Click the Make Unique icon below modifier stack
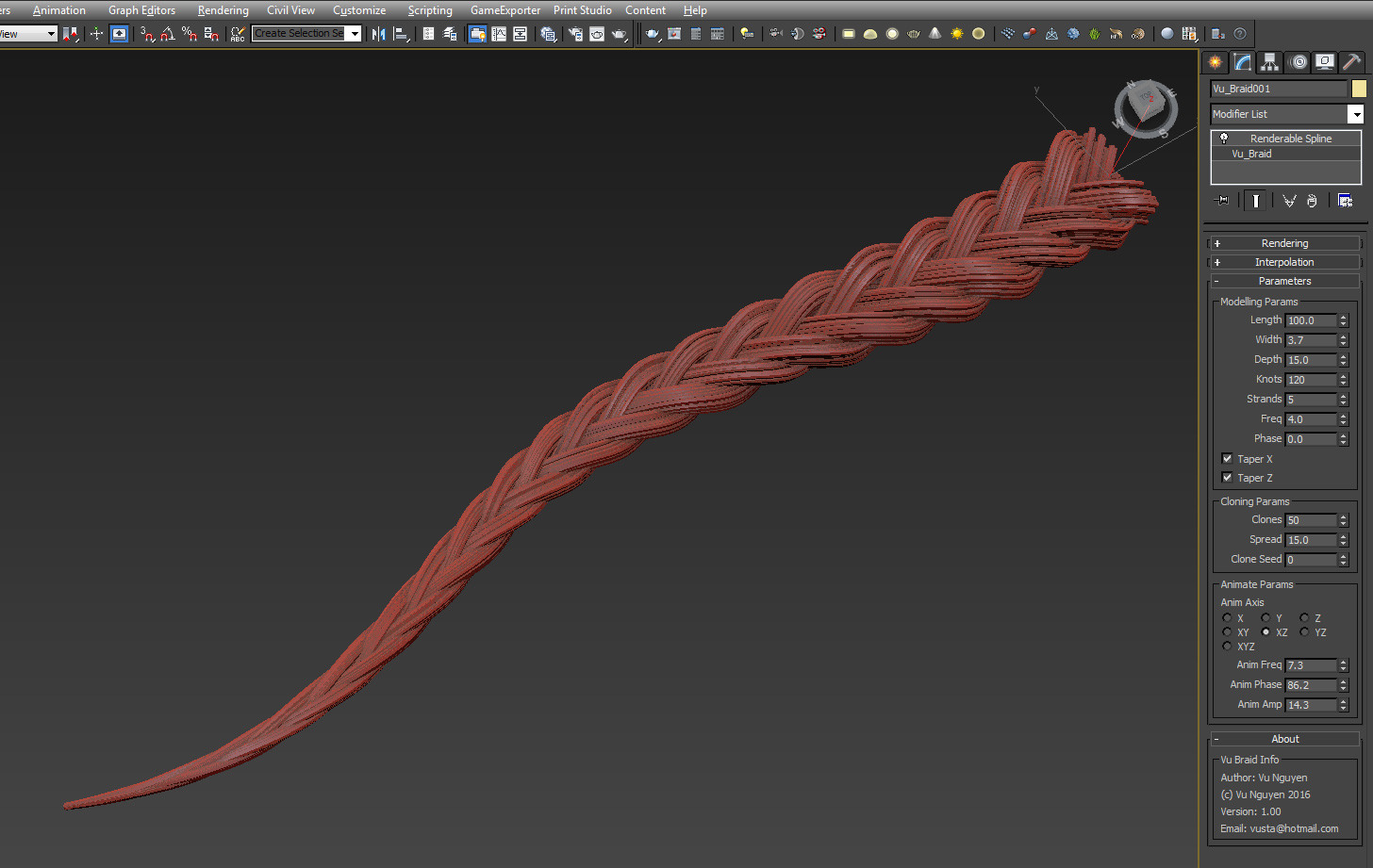The height and width of the screenshot is (868, 1373). point(1289,200)
